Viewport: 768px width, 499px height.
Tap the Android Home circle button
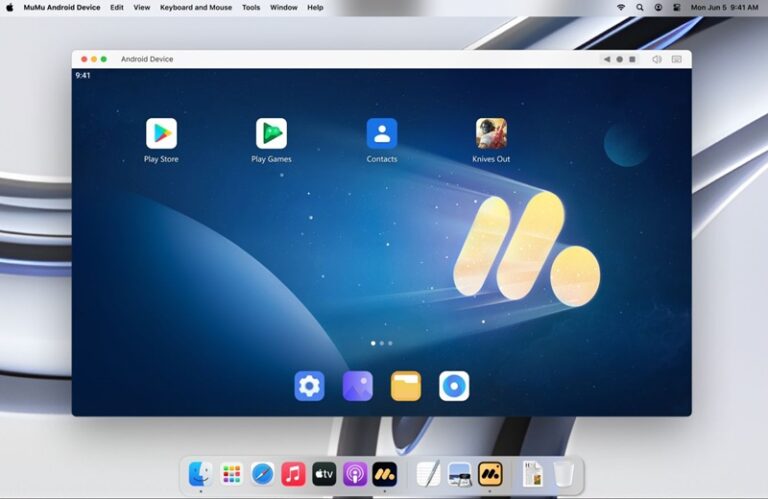pyautogui.click(x=620, y=59)
